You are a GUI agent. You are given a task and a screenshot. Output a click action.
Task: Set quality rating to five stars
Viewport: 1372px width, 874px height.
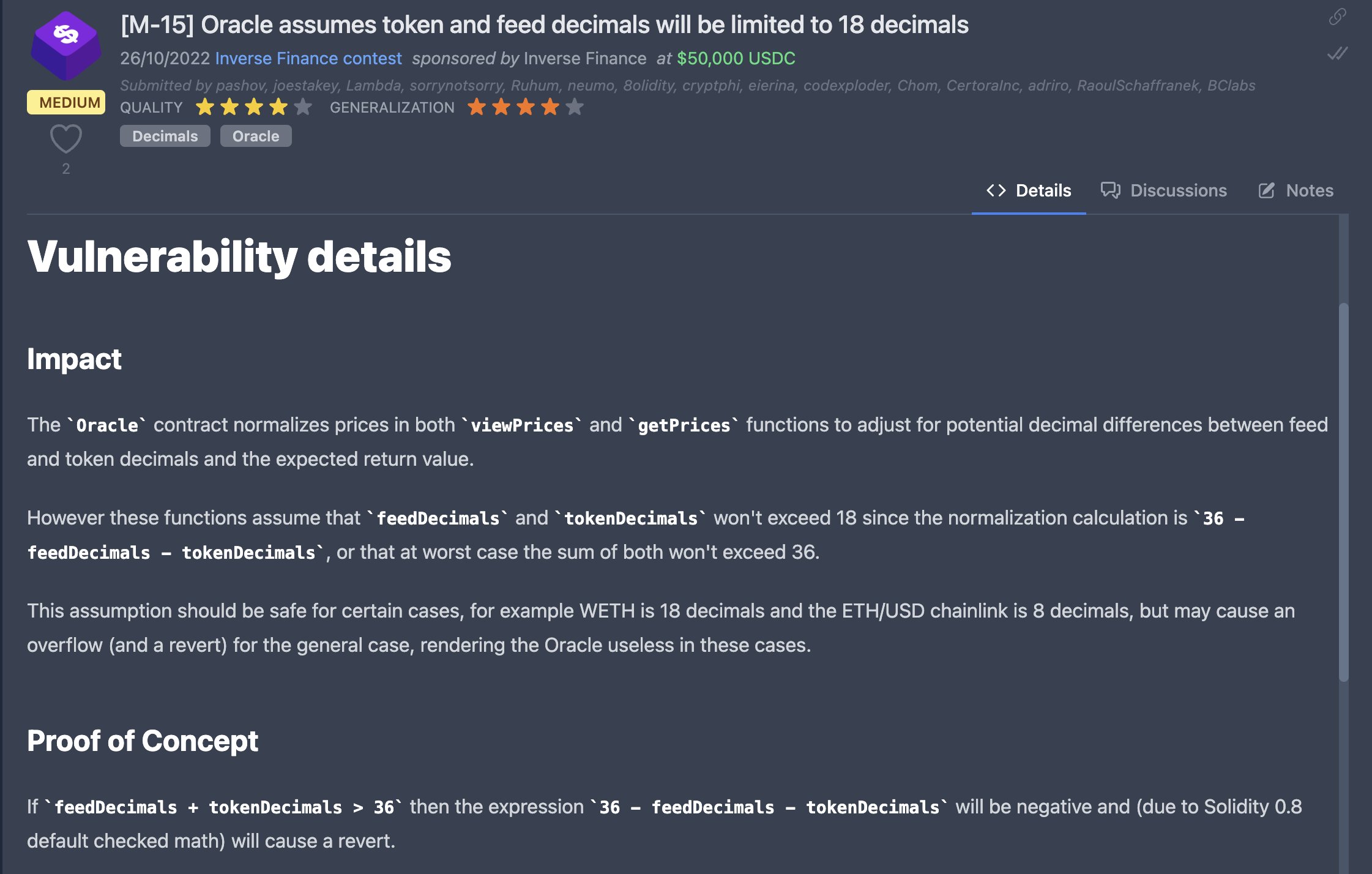302,107
